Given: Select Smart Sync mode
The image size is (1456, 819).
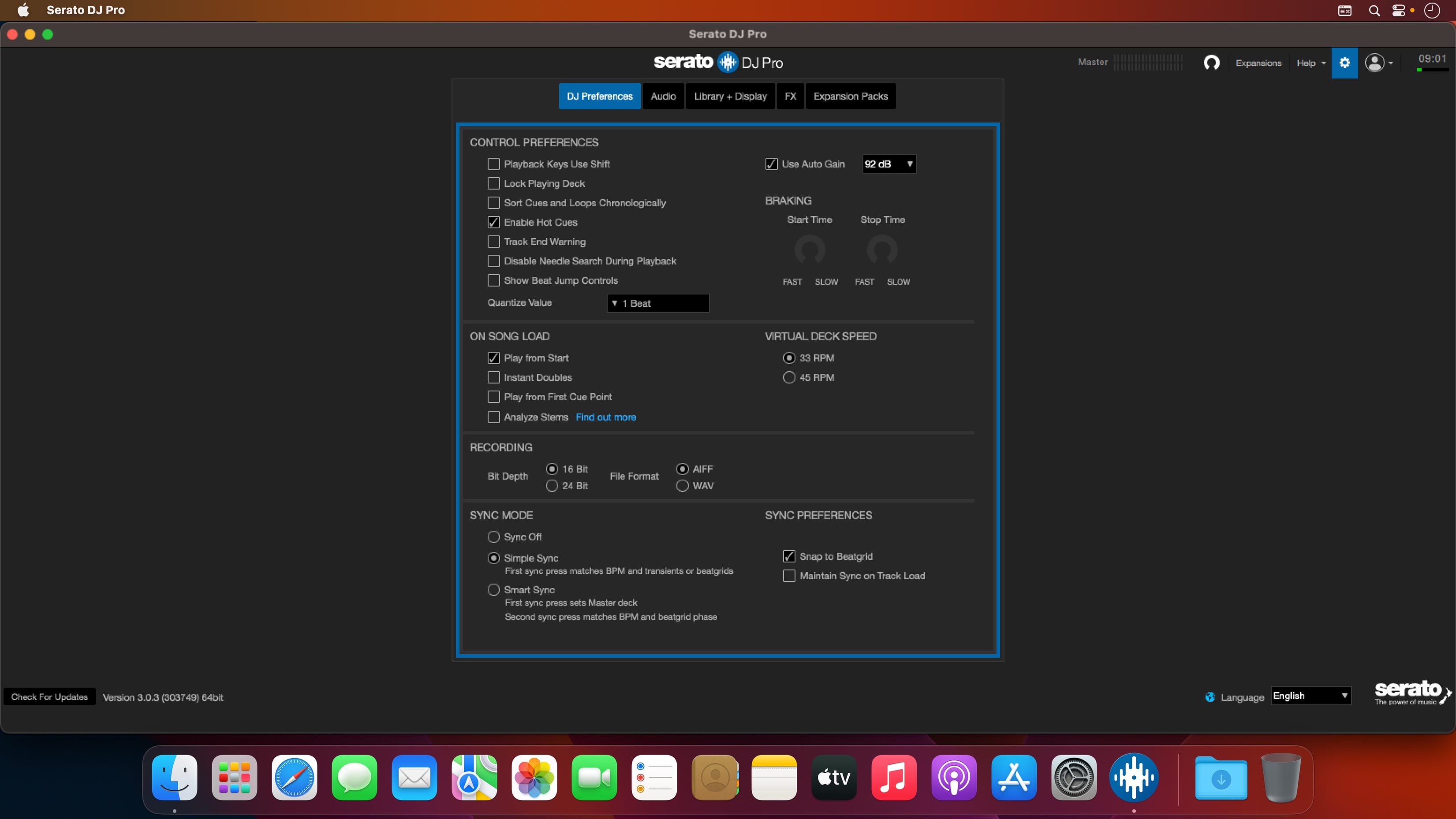Looking at the screenshot, I should (494, 589).
